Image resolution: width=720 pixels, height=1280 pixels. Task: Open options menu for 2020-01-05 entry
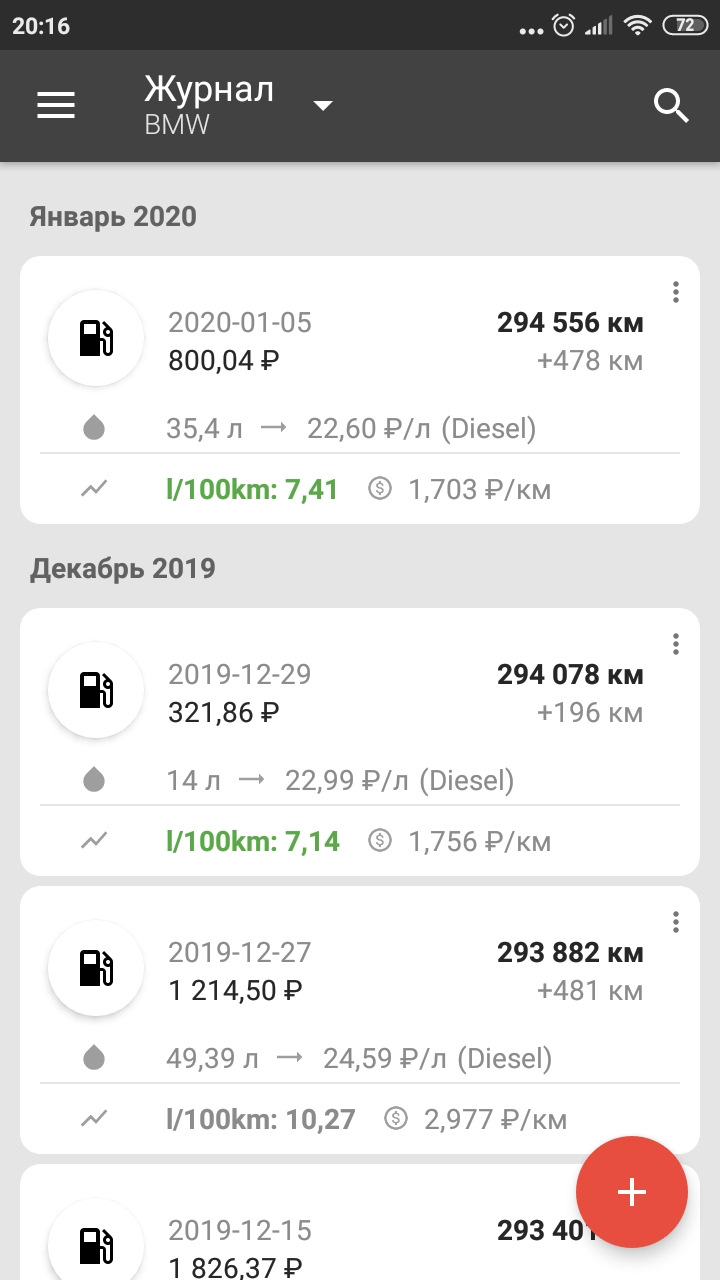[x=676, y=292]
